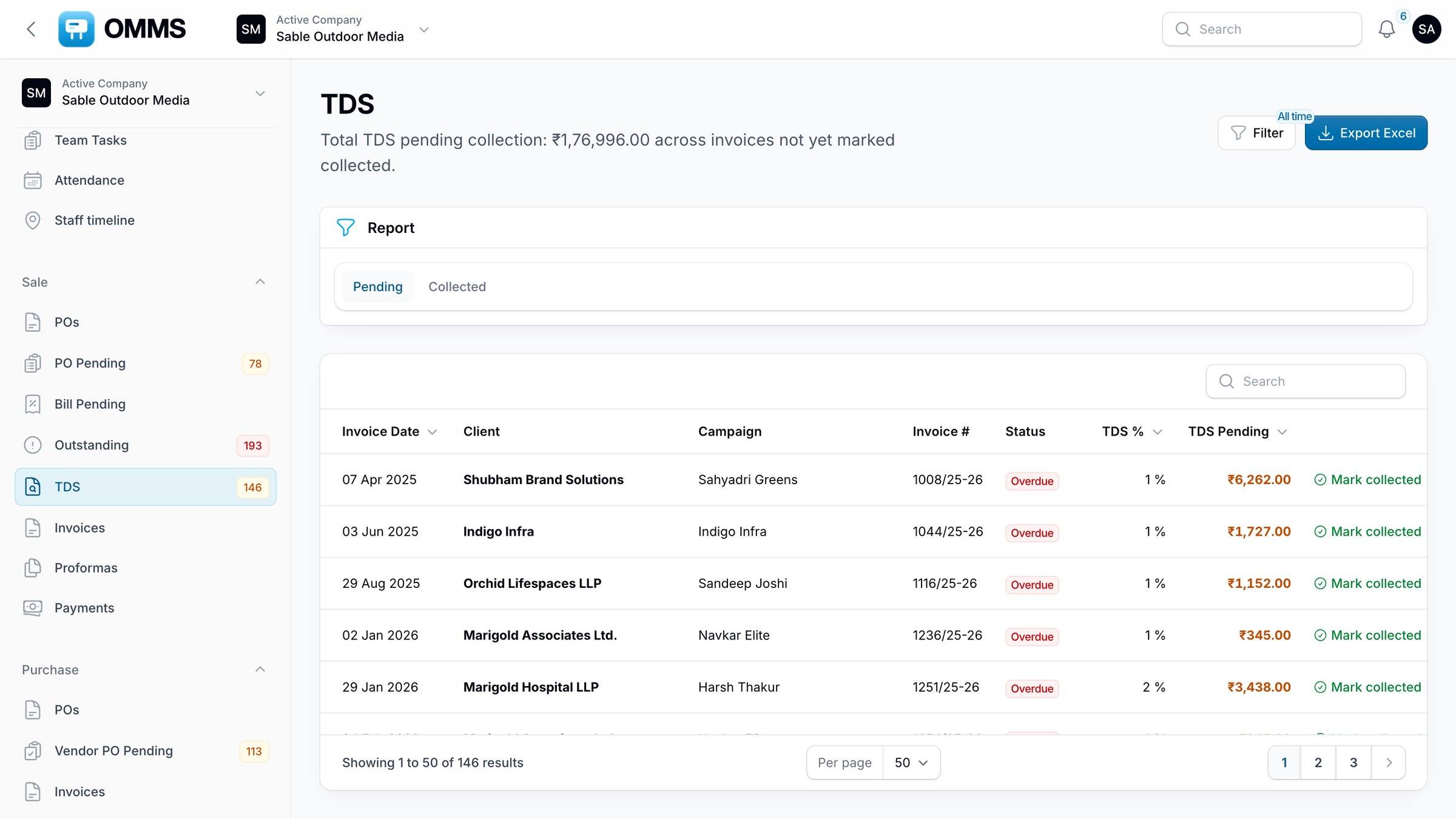
Task: Switch to the Pending tab
Action: (x=378, y=286)
